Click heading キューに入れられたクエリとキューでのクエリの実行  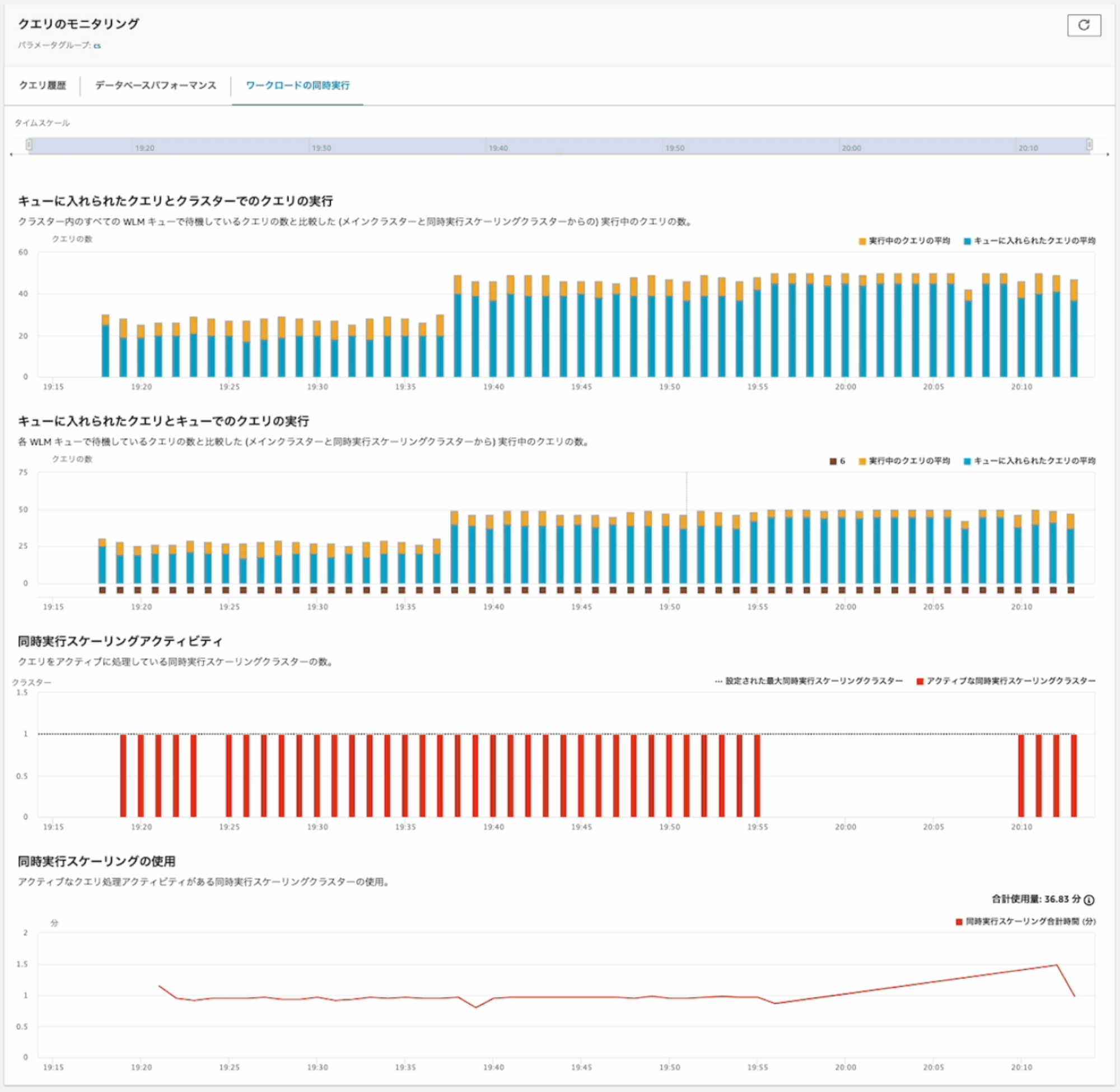(164, 422)
